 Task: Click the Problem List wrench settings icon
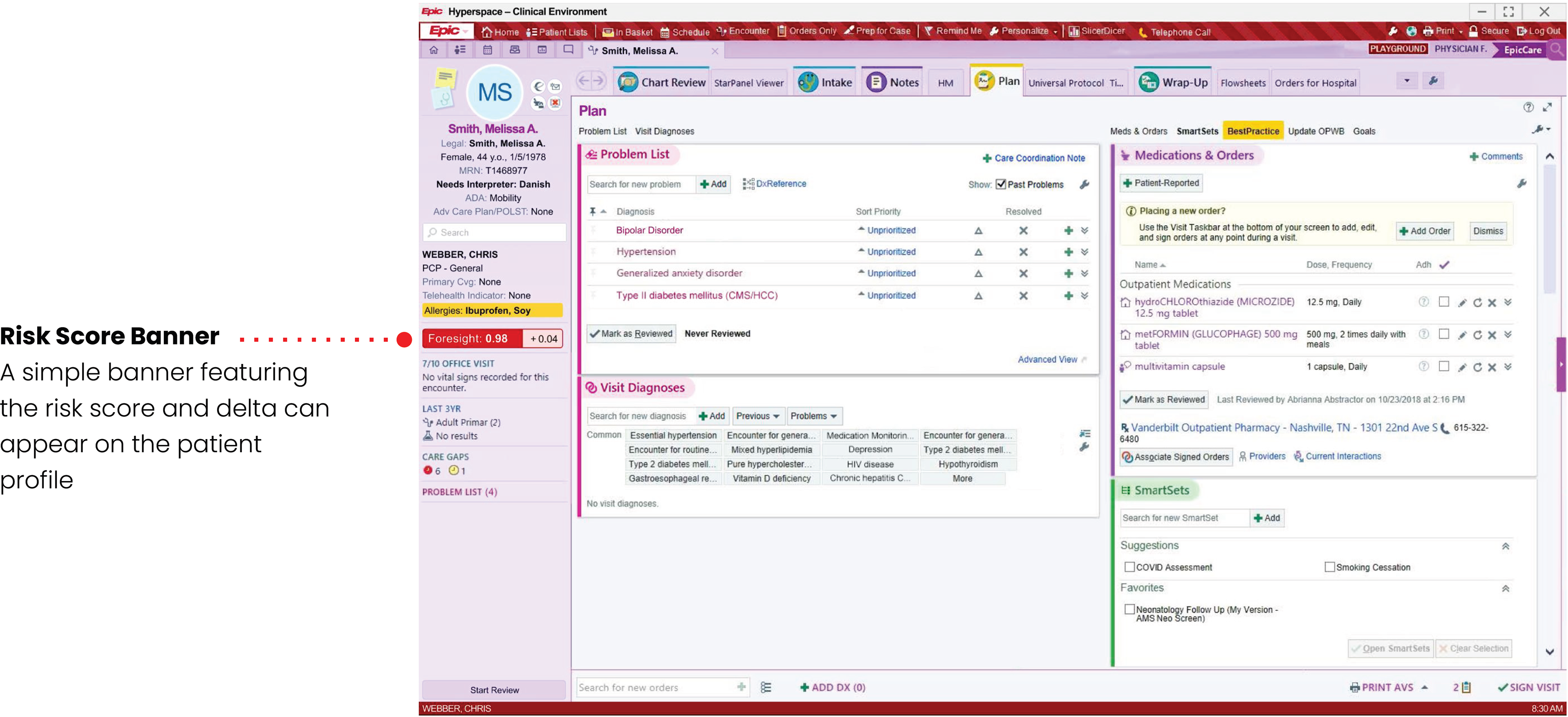coord(1084,184)
